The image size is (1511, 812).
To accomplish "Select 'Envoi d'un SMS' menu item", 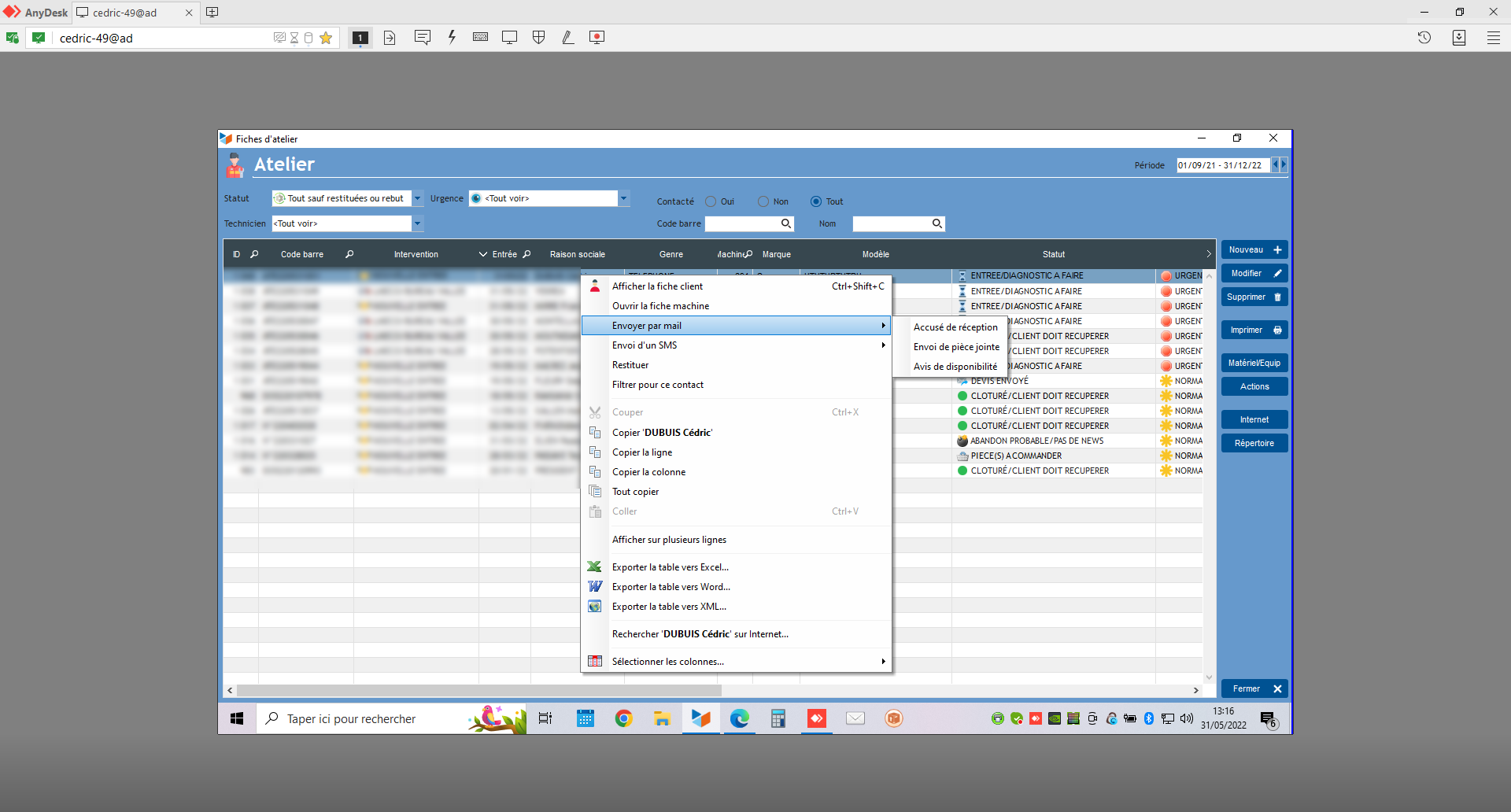I will click(645, 345).
